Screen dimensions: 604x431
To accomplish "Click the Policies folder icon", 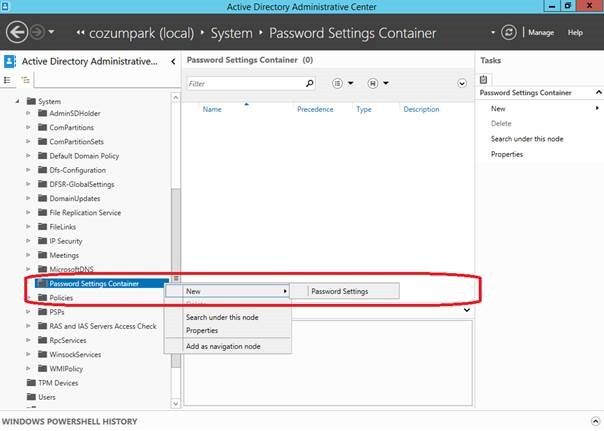I will (x=42, y=297).
